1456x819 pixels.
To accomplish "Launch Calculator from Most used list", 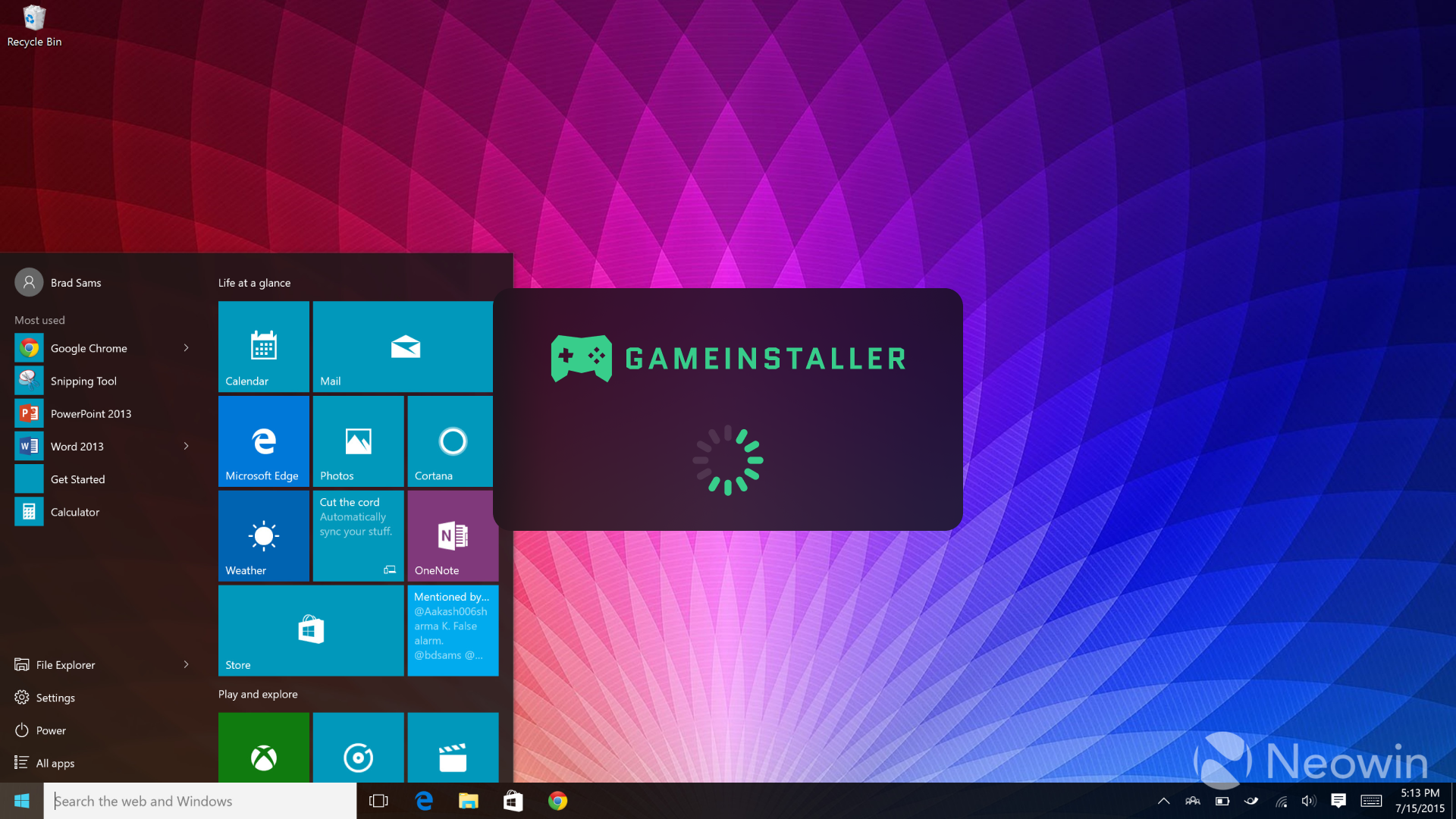I will coord(74,512).
